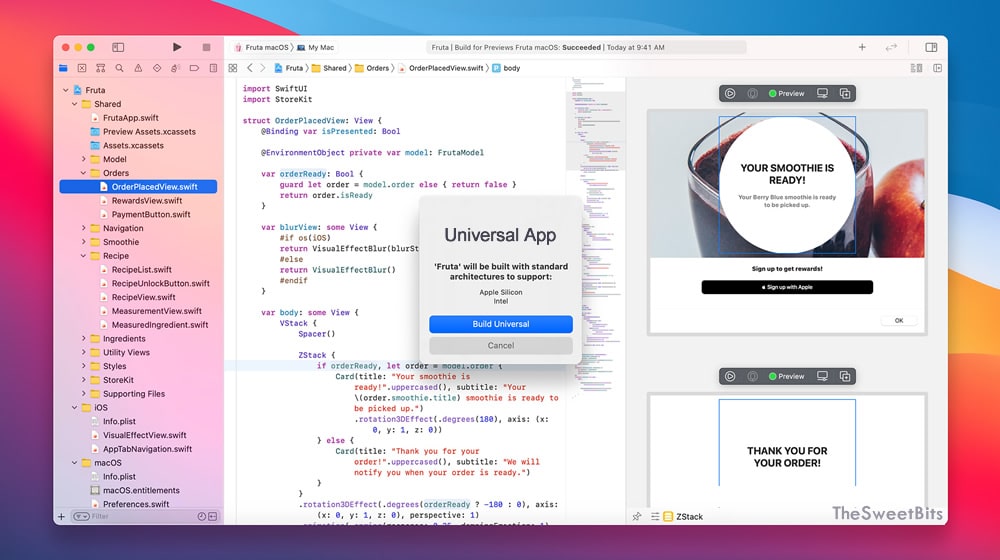Go forward in editor history
Screen dimensions: 1000x560
(262, 68)
